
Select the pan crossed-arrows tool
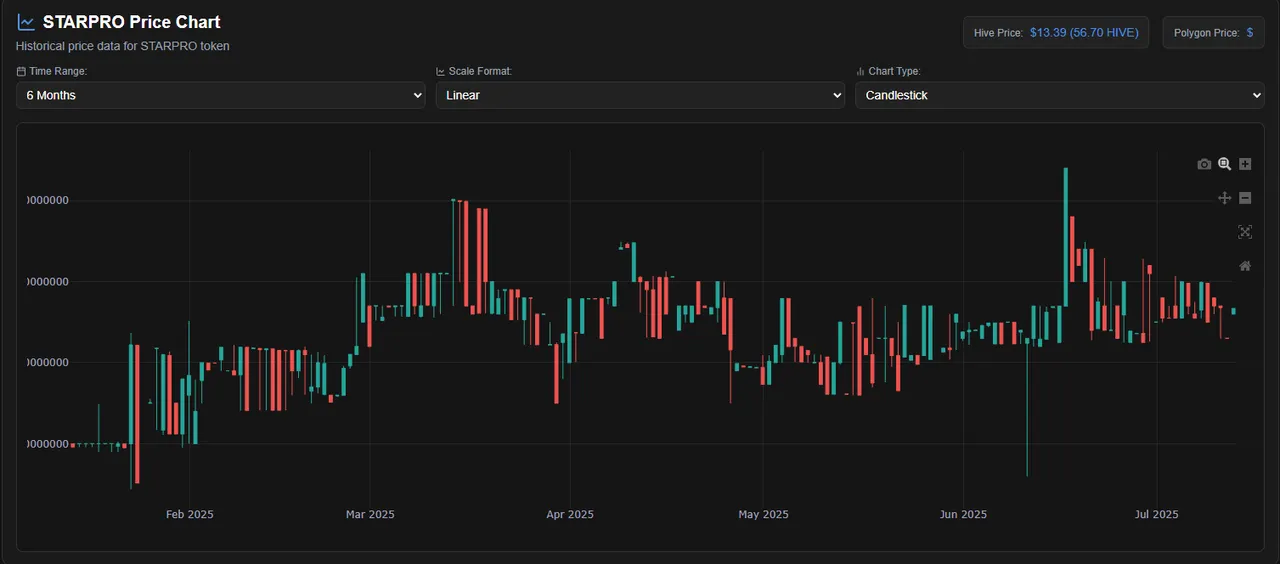pos(1224,198)
